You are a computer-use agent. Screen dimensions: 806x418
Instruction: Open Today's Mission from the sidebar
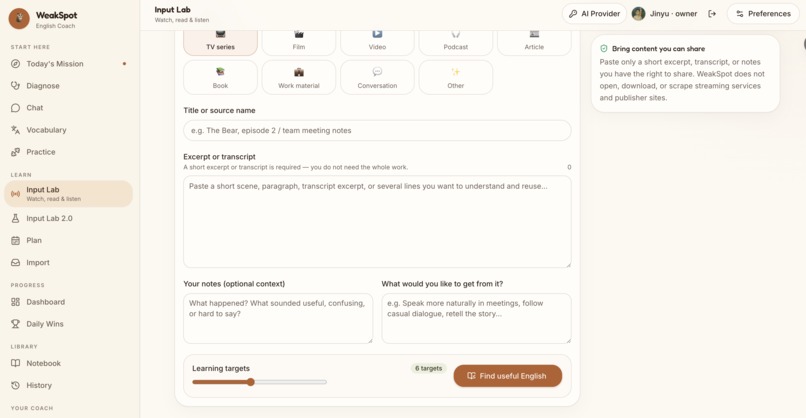(68, 64)
